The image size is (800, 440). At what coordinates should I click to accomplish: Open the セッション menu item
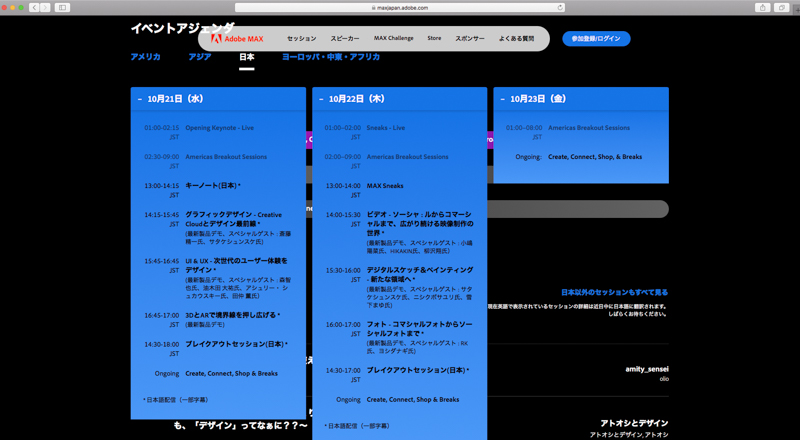click(302, 38)
